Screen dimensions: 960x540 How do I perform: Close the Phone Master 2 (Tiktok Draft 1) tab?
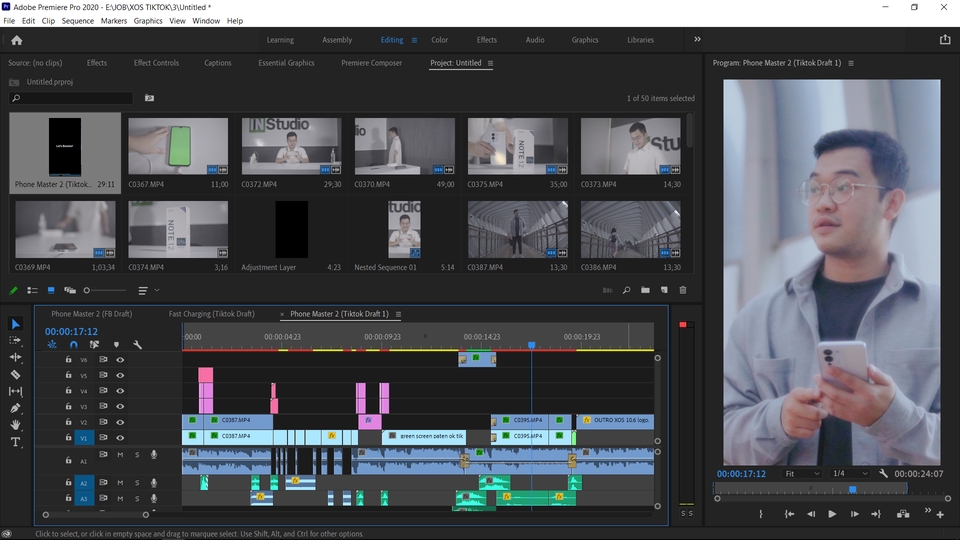[x=282, y=315]
